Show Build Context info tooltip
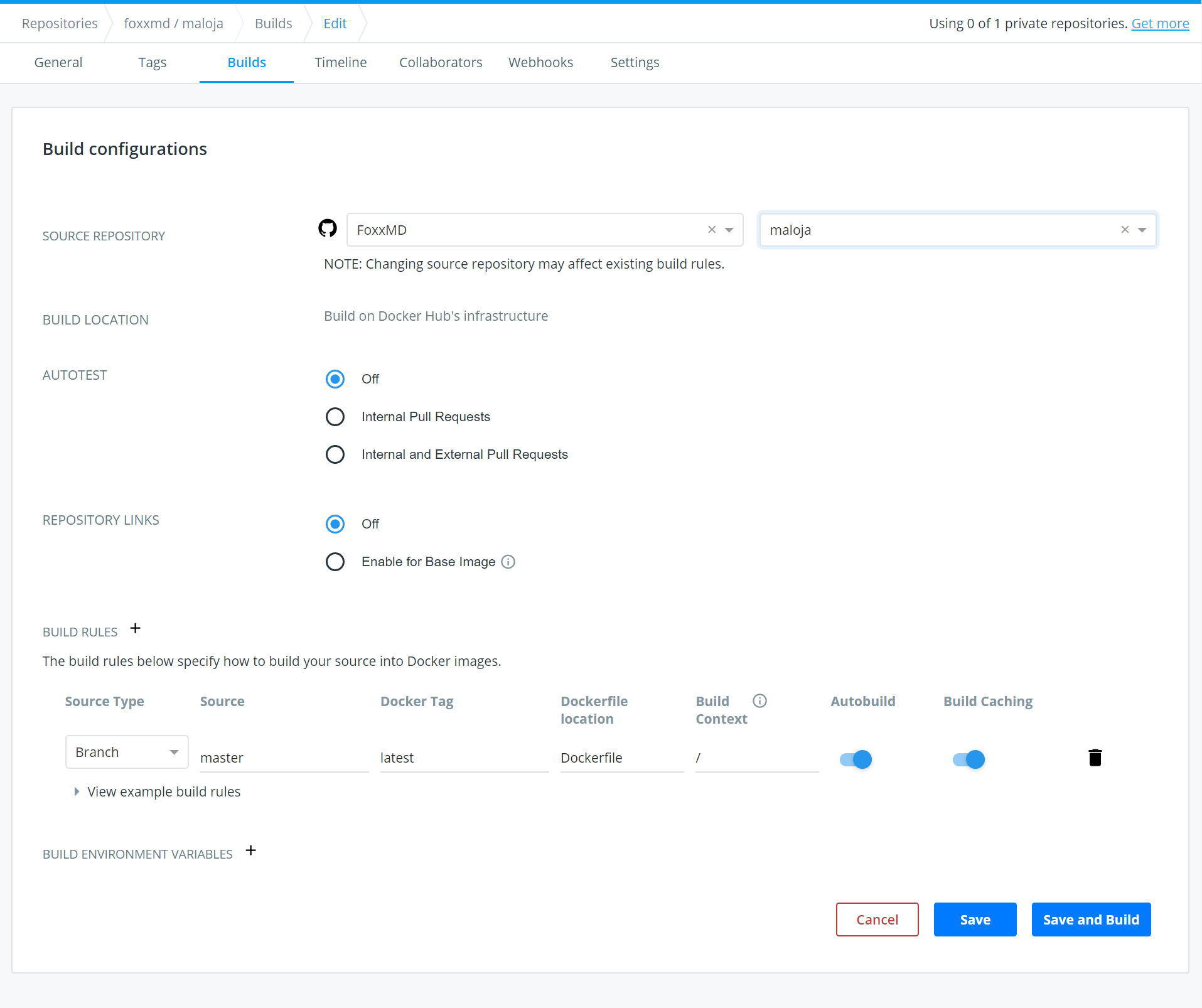 click(760, 701)
